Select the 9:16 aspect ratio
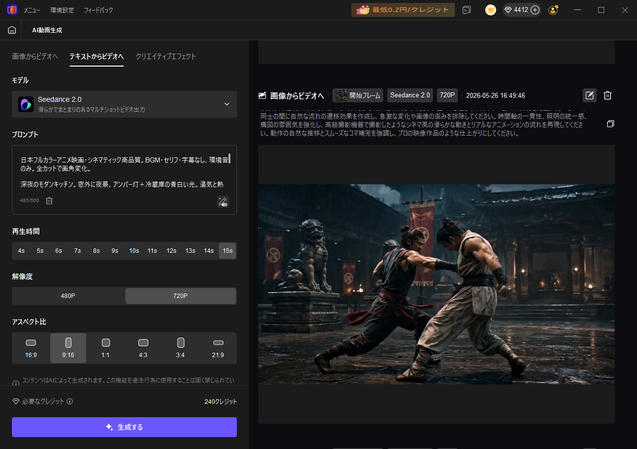The image size is (637, 449). tap(68, 348)
